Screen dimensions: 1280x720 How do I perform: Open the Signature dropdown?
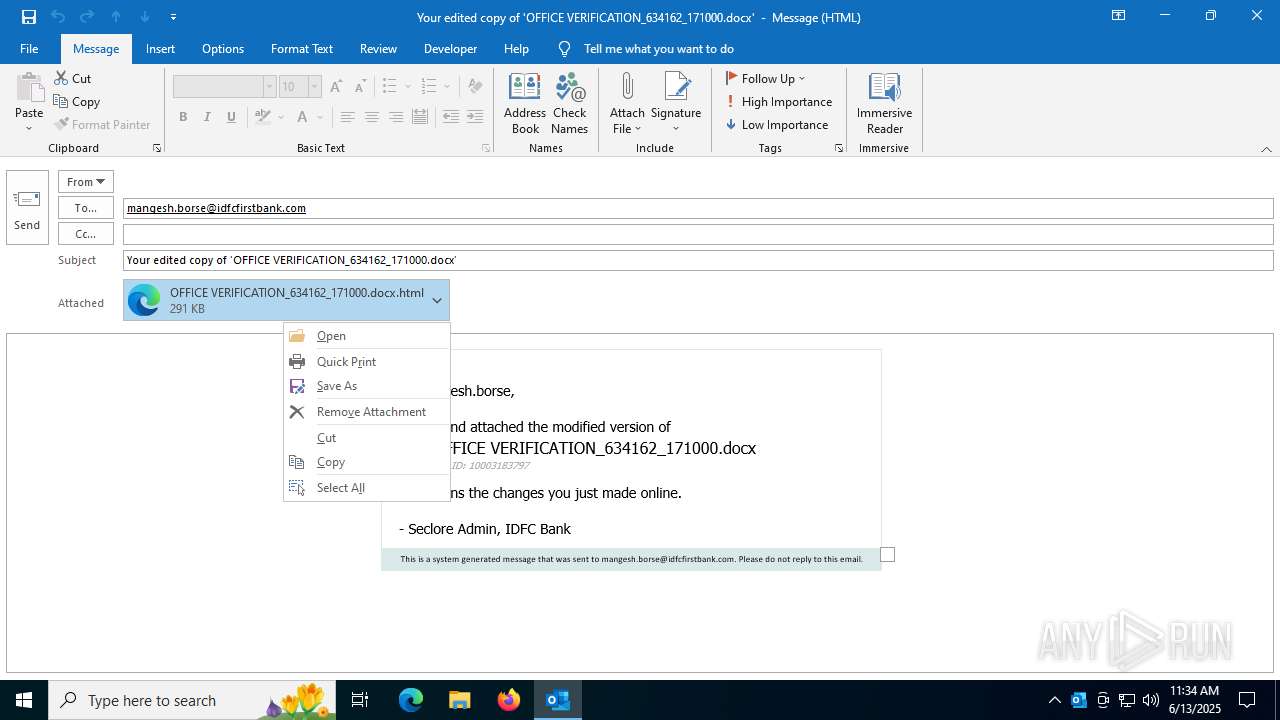pos(676,103)
